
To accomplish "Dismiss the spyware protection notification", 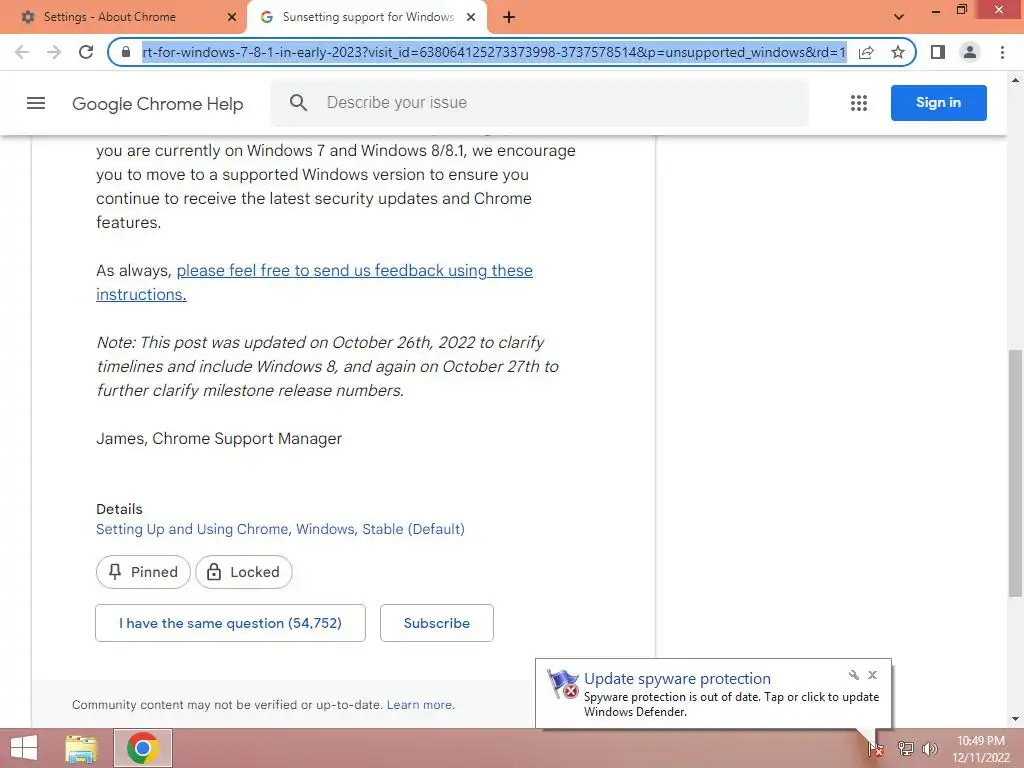I will coord(872,675).
